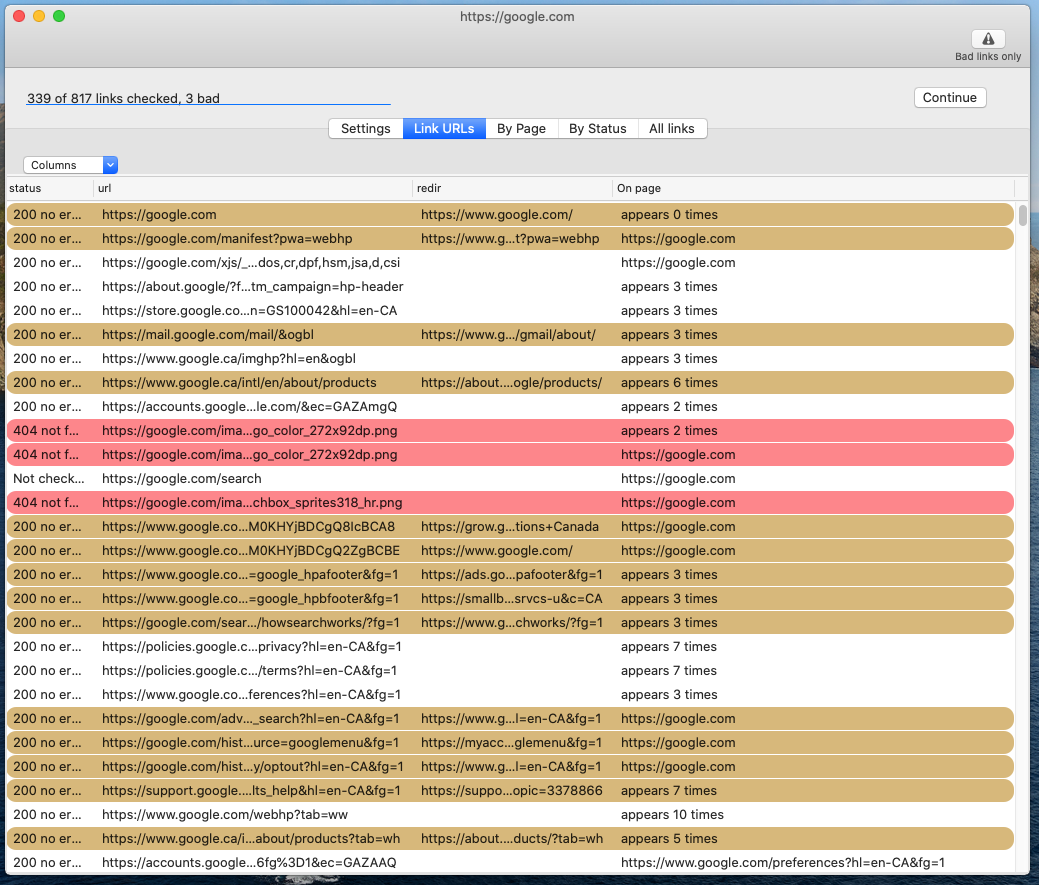Select the accounts.google GAZAmgQ url row

point(510,407)
